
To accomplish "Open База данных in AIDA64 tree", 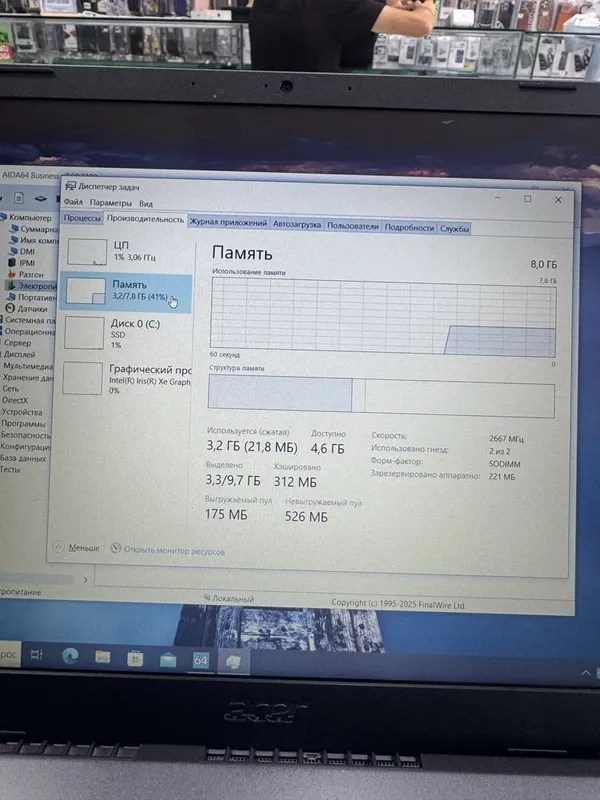I will tap(22, 458).
